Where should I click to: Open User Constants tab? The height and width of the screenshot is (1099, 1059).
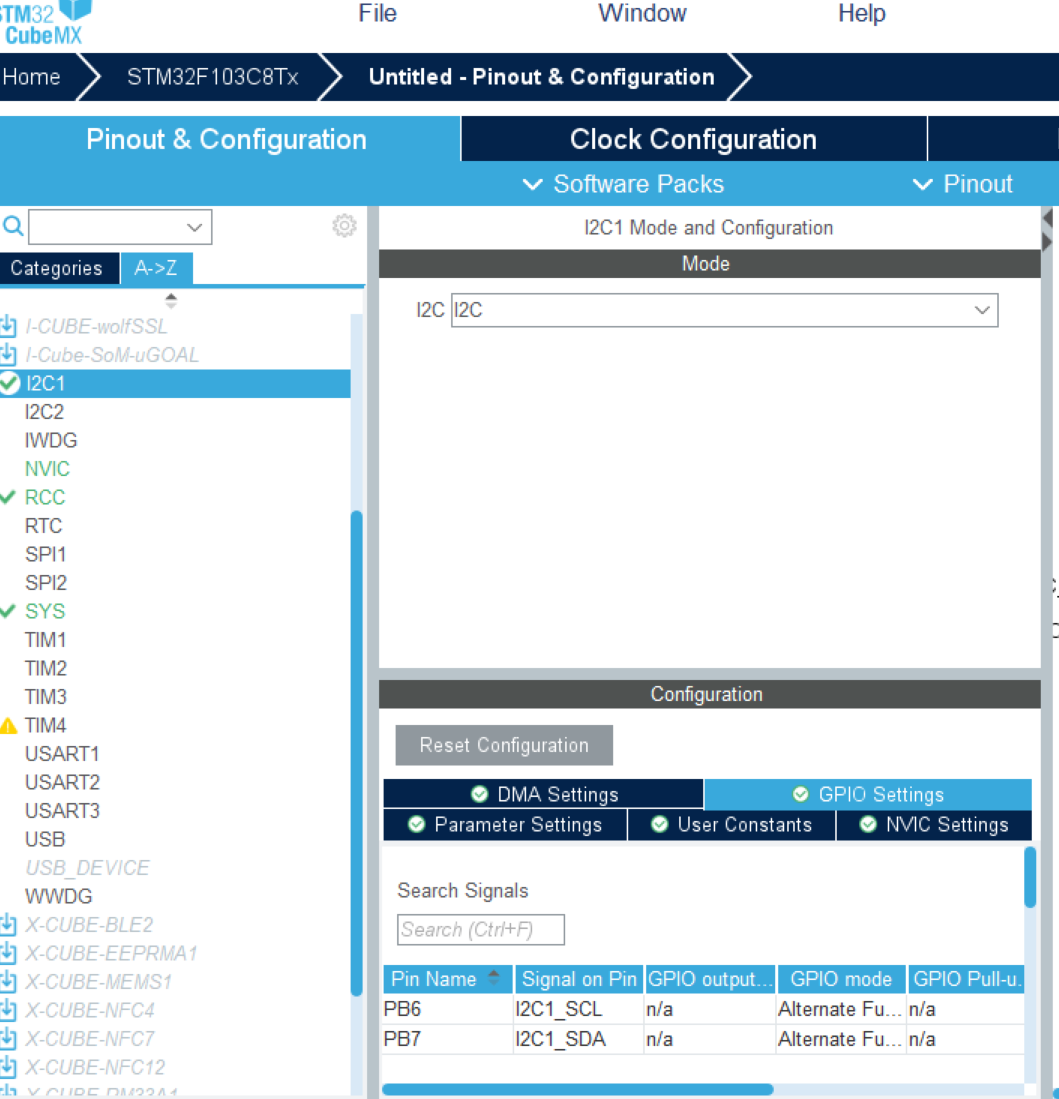[732, 825]
